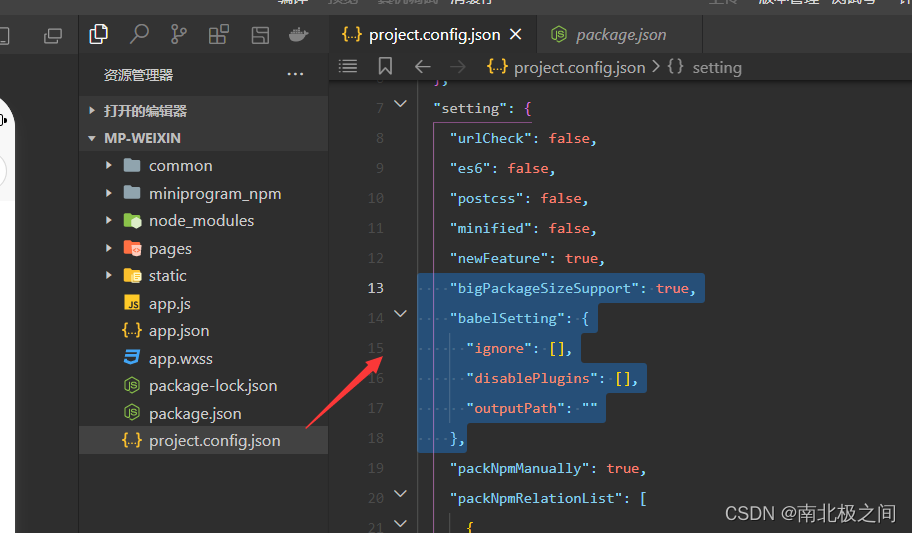
Task: Open the explorer more actions ellipsis
Action: [295, 74]
